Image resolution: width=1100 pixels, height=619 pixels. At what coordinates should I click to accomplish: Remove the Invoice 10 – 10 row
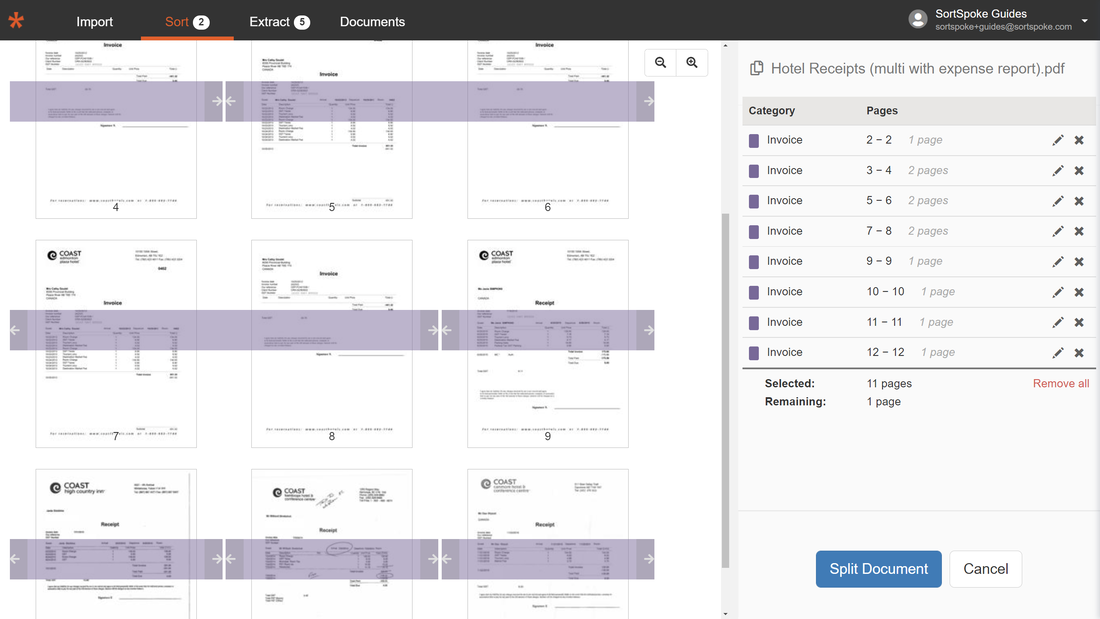click(x=1079, y=292)
